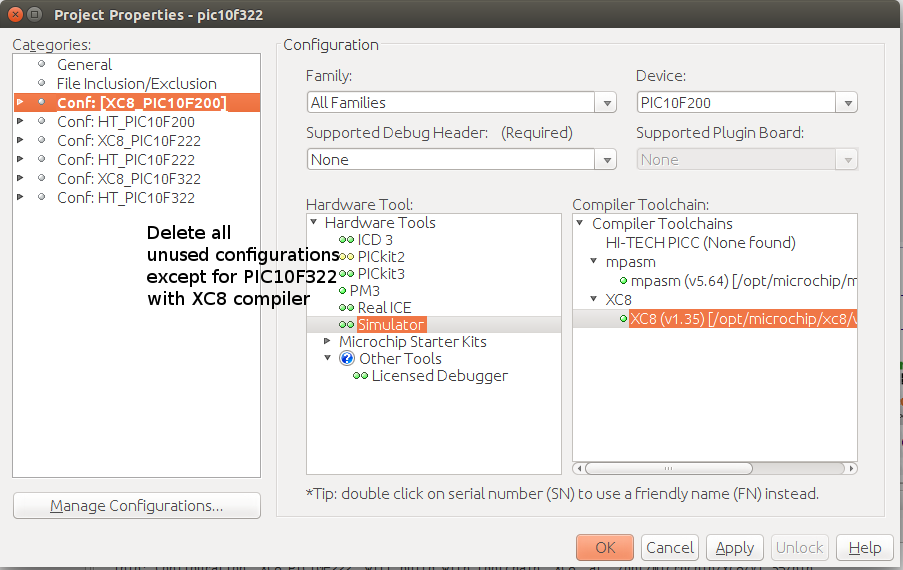Expand Microchip Starter Kits node
This screenshot has width=903, height=570.
coord(328,342)
